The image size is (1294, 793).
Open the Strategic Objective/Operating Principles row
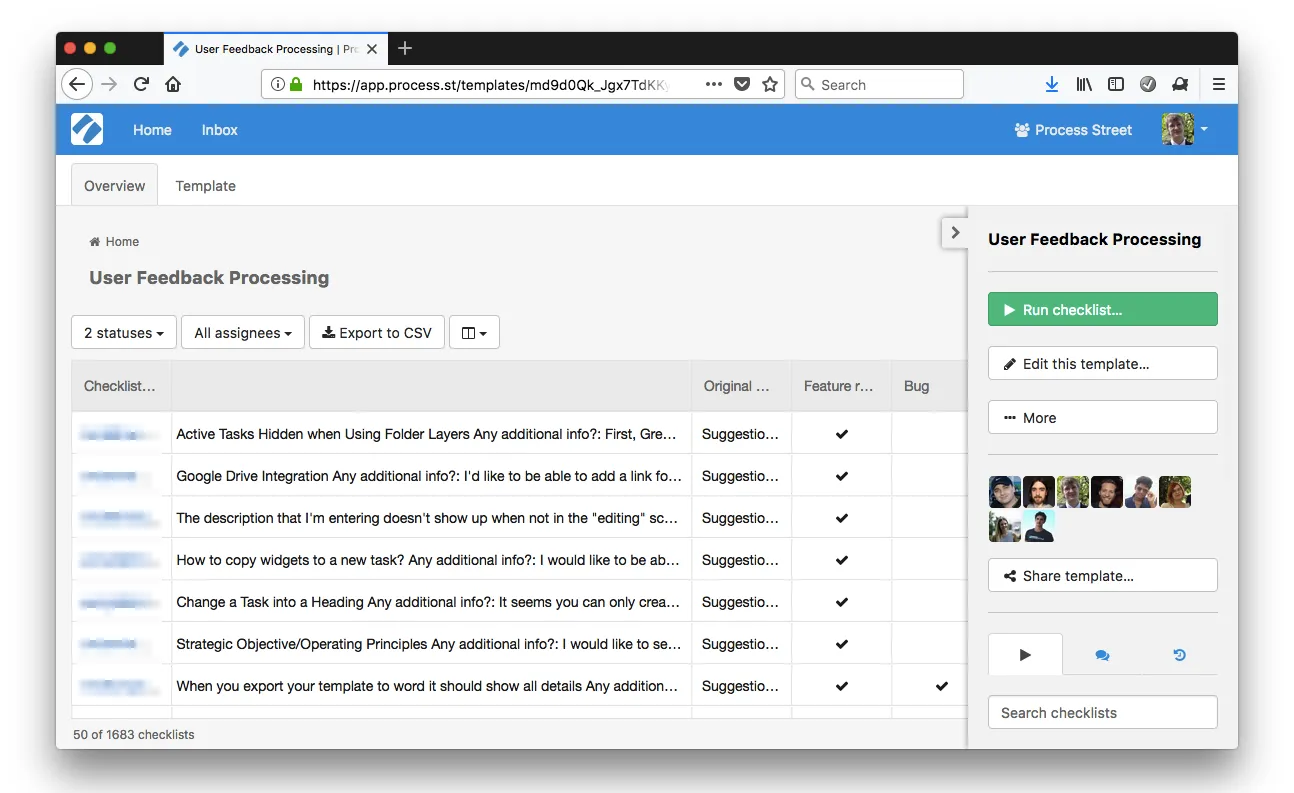[x=429, y=644]
